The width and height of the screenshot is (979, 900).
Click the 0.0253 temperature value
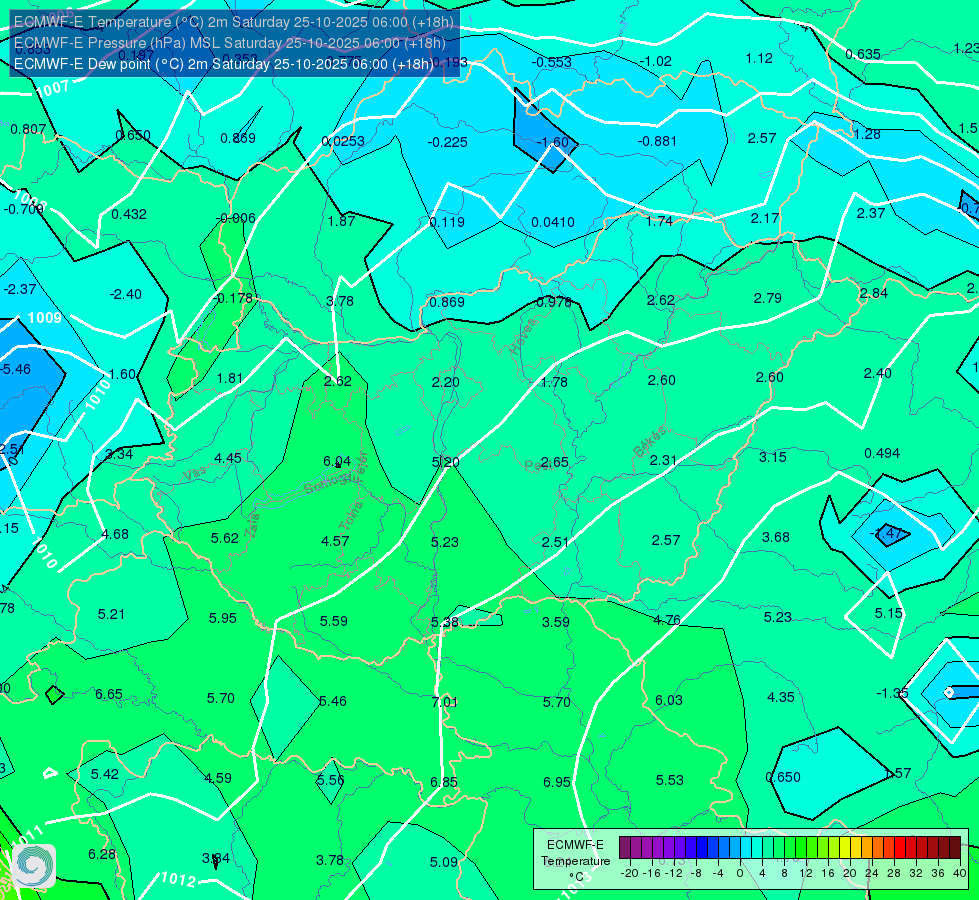tap(343, 142)
